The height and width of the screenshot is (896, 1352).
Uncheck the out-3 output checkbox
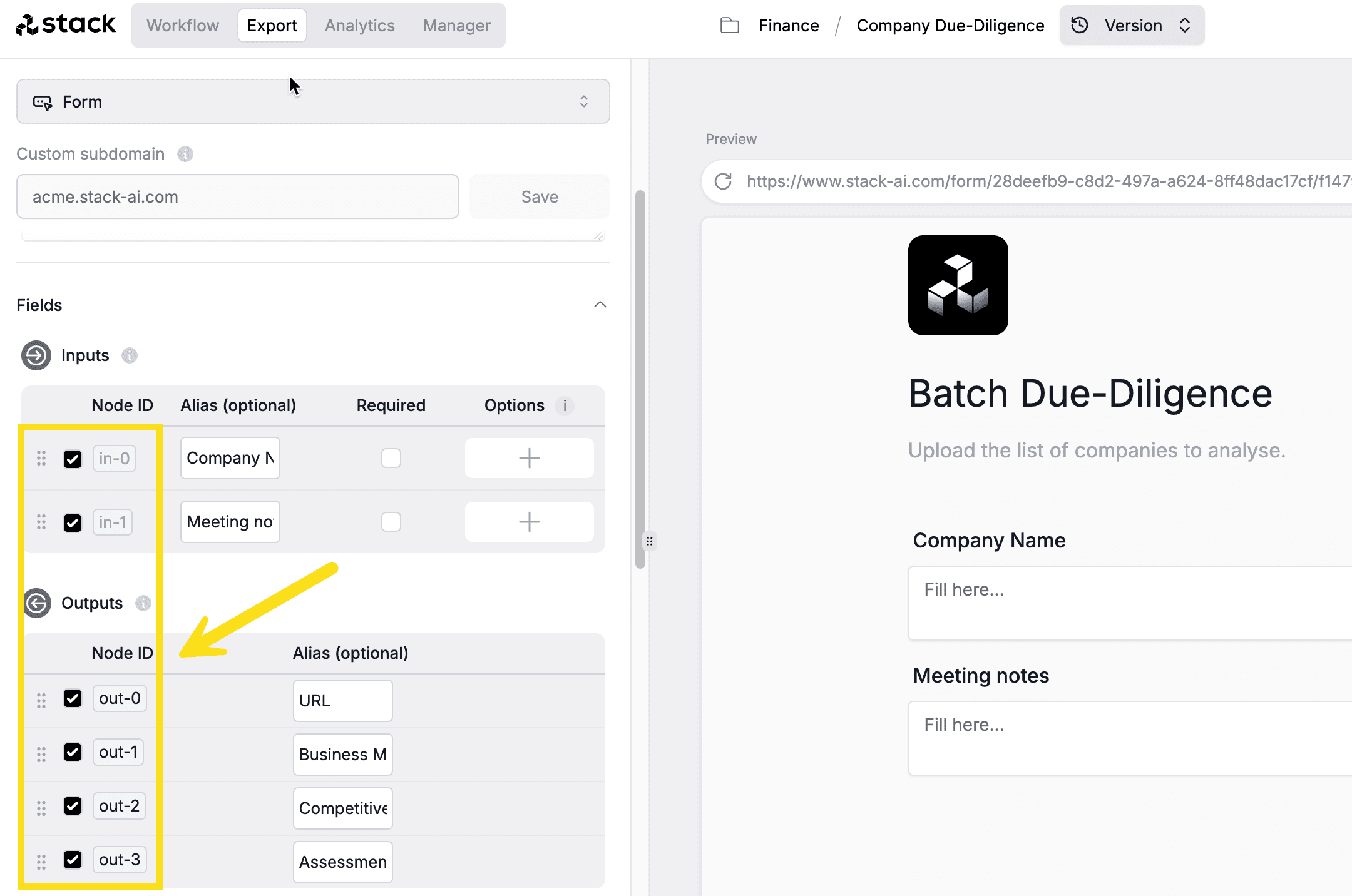tap(73, 860)
